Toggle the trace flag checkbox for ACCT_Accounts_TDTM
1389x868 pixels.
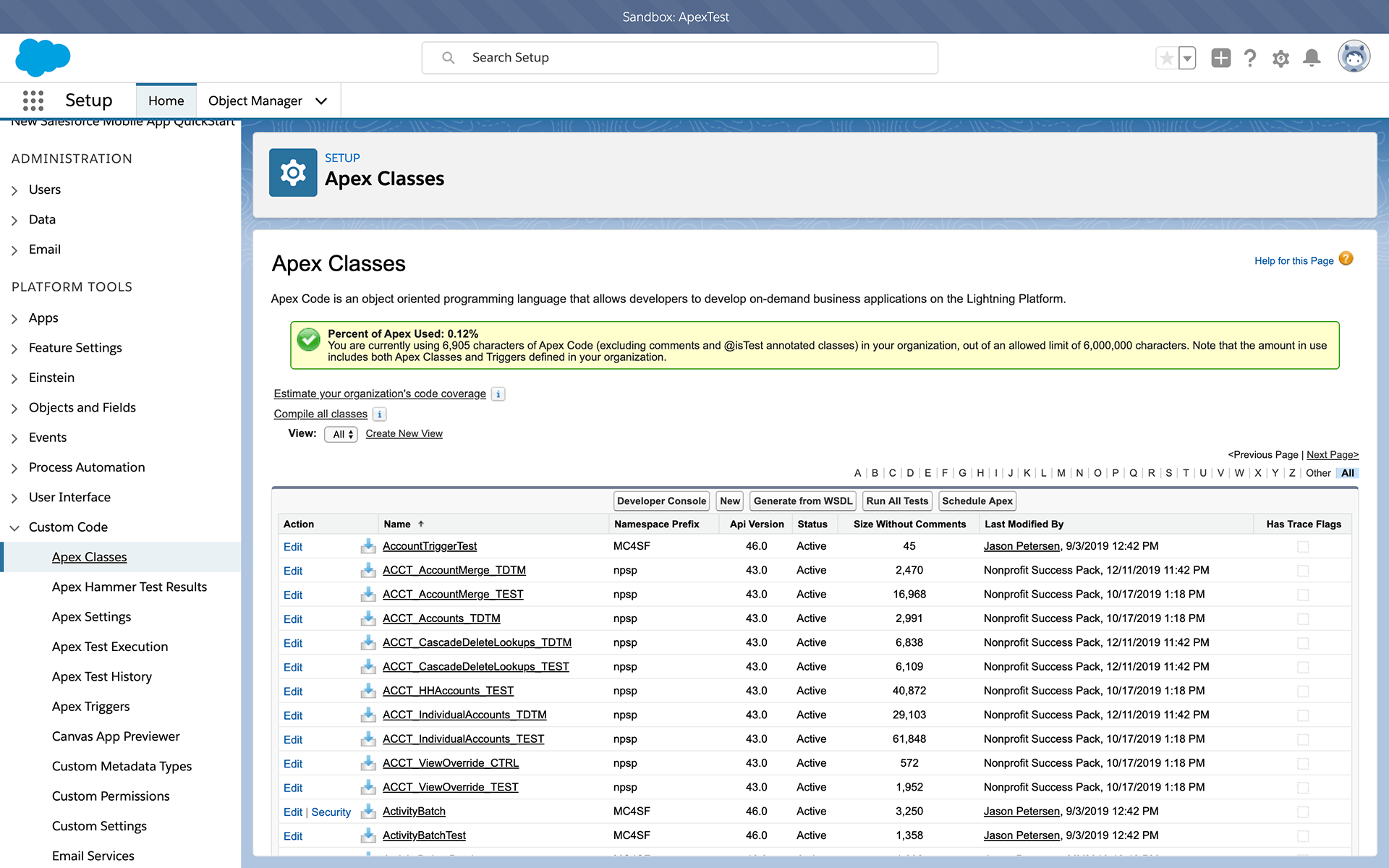pos(1303,619)
